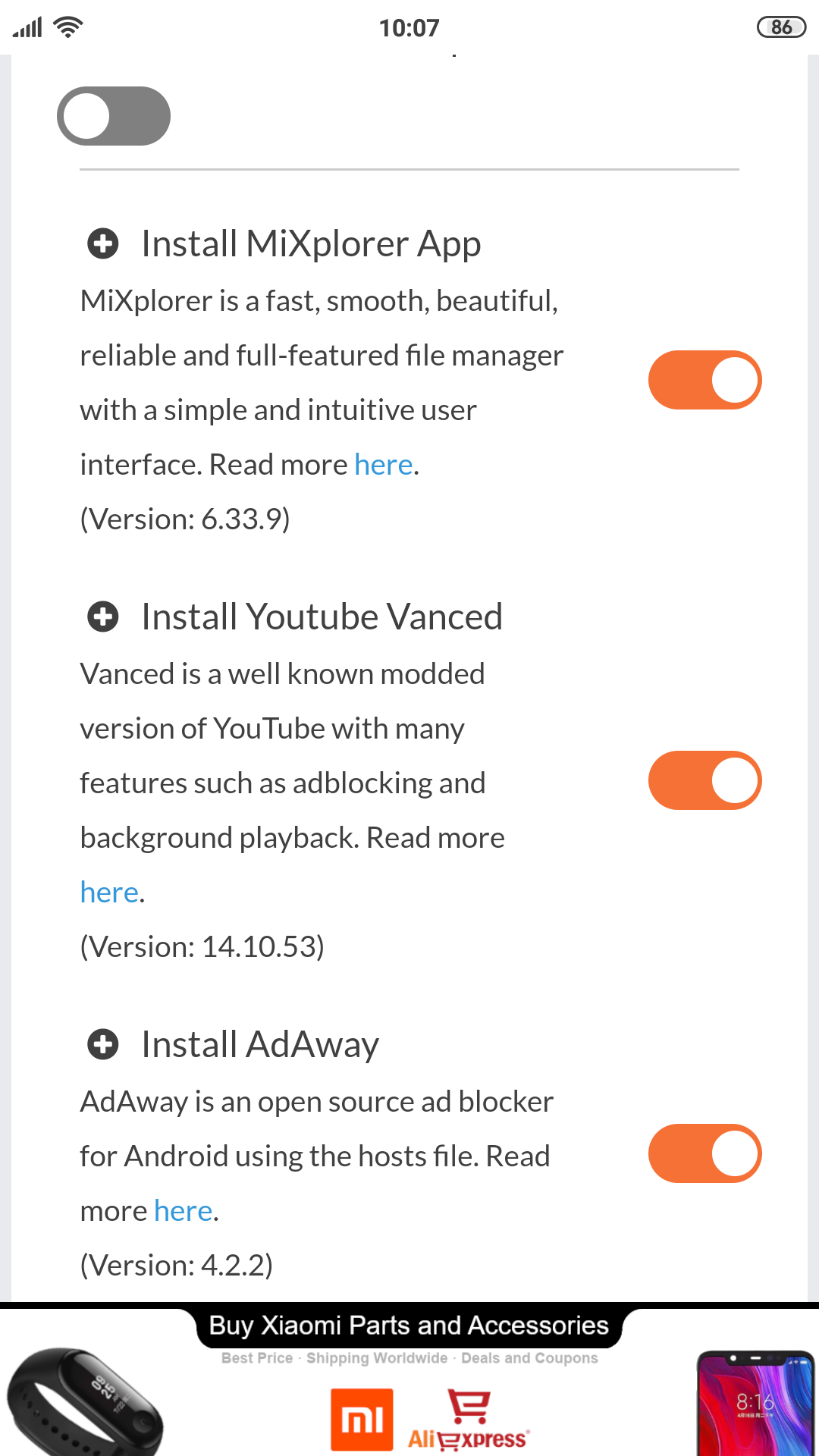Viewport: 819px width, 1456px height.
Task: Switch off the AdAway install toggle
Action: pyautogui.click(x=704, y=1153)
